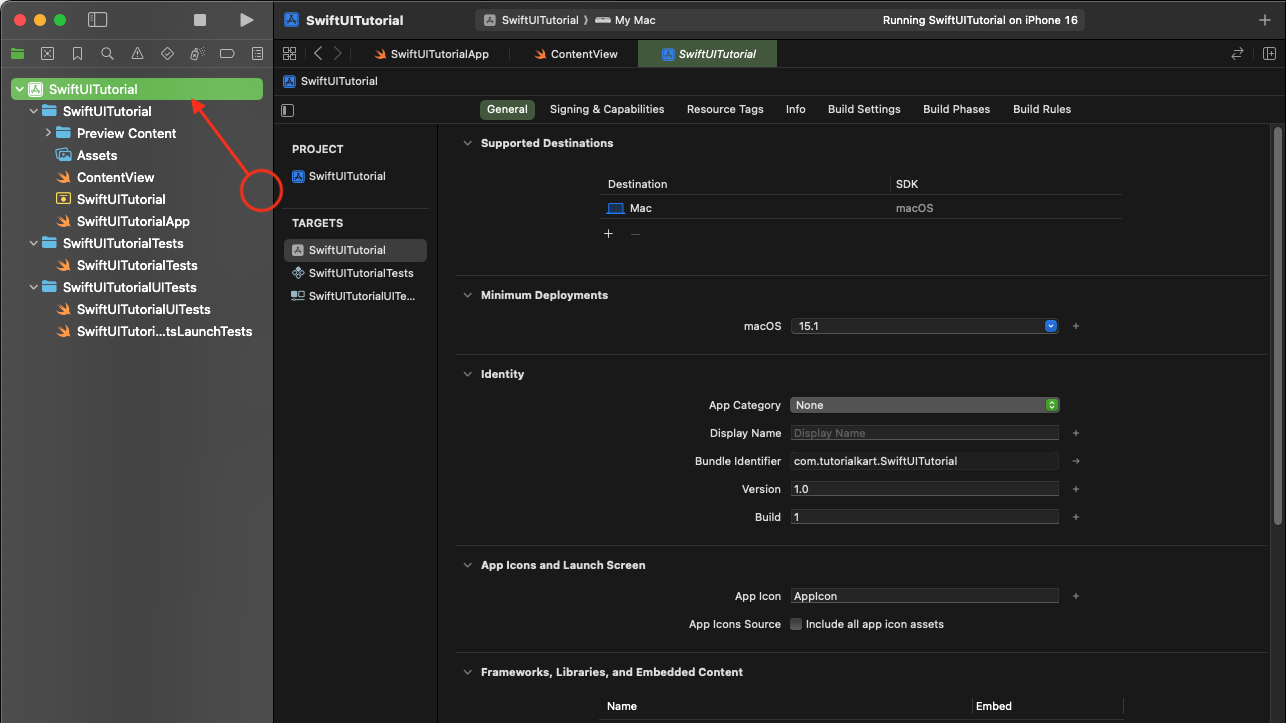Viewport: 1286px width, 723px height.
Task: Collapse the Identity section
Action: point(466,374)
